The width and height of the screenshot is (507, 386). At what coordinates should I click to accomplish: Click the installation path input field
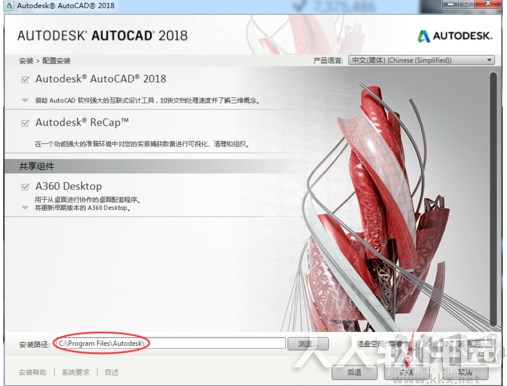170,343
